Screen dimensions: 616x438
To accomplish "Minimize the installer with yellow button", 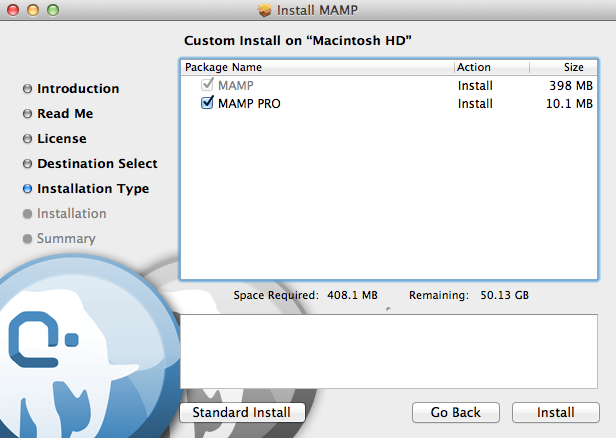I will pyautogui.click(x=33, y=10).
